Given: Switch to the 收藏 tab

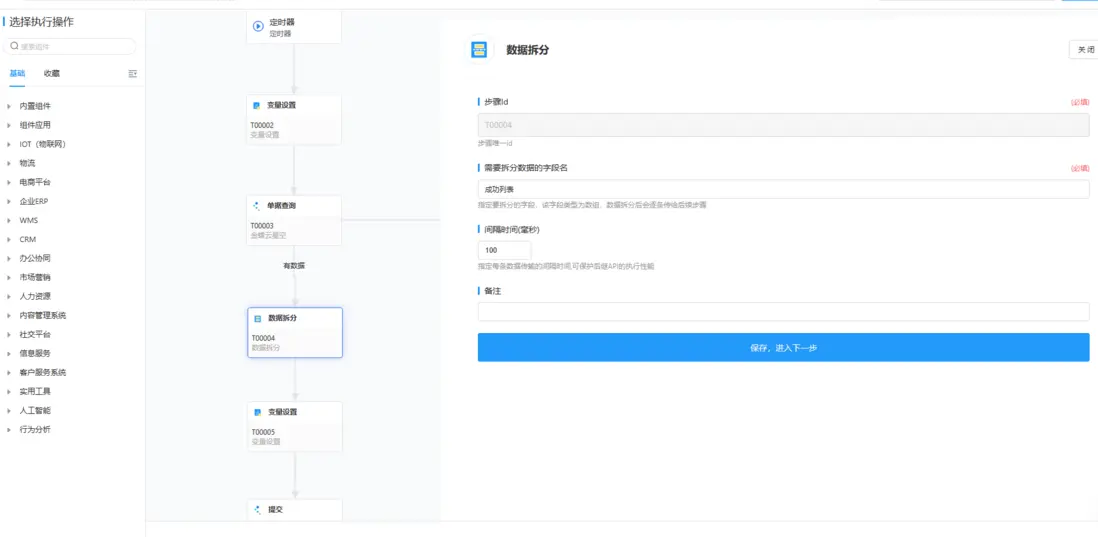Looking at the screenshot, I should [52, 73].
